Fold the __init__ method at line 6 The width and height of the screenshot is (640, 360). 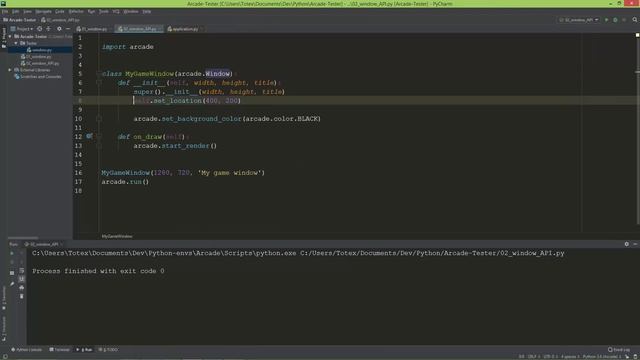click(99, 83)
